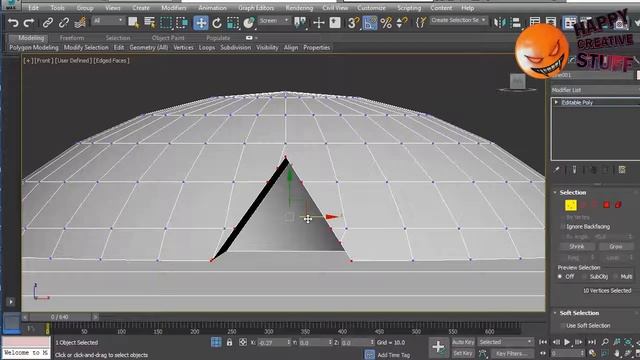The width and height of the screenshot is (640, 360).
Task: Switch to the Freeform ribbon tab
Action: point(72,38)
